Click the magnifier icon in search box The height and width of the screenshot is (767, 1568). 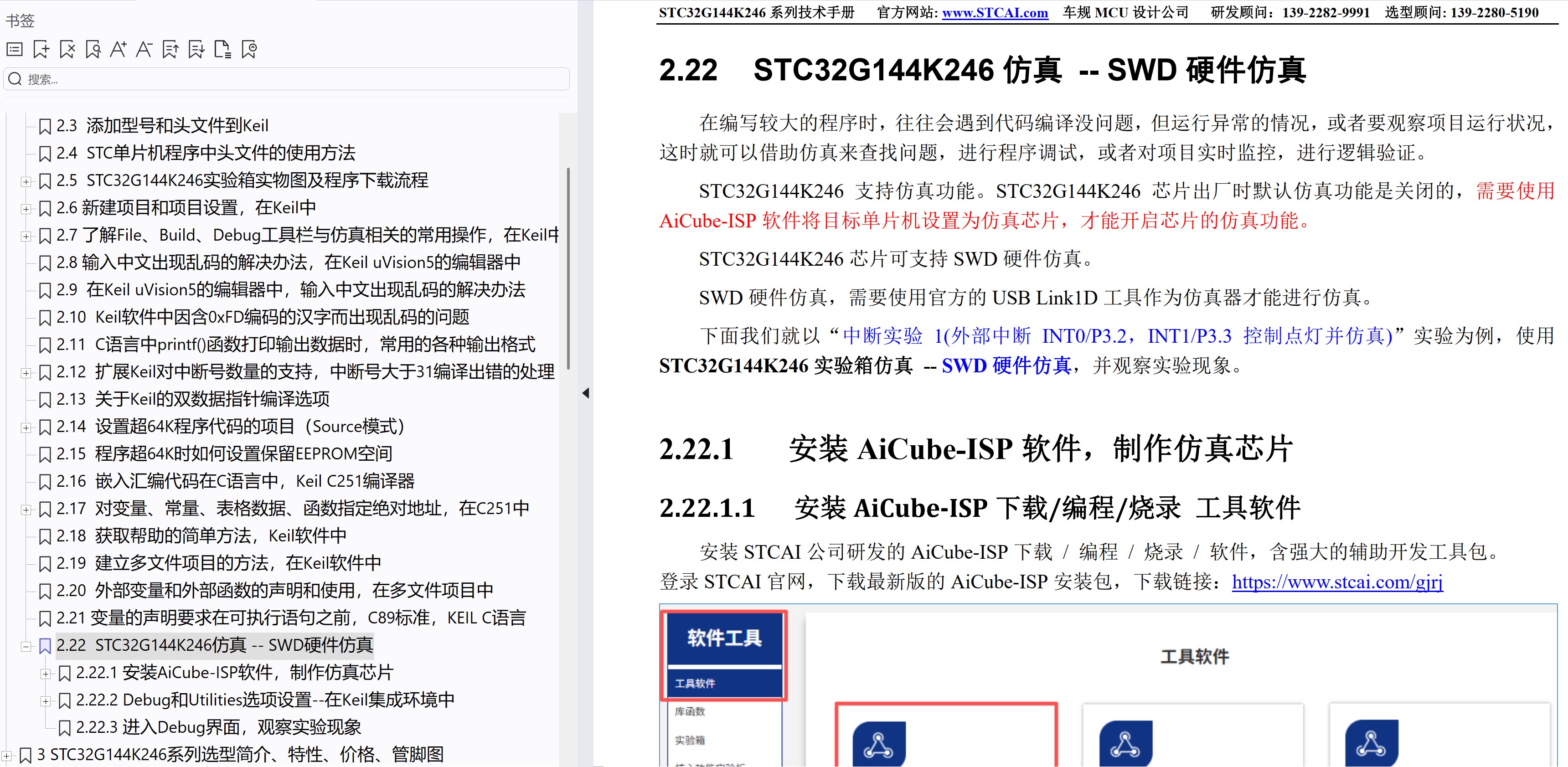pos(15,79)
